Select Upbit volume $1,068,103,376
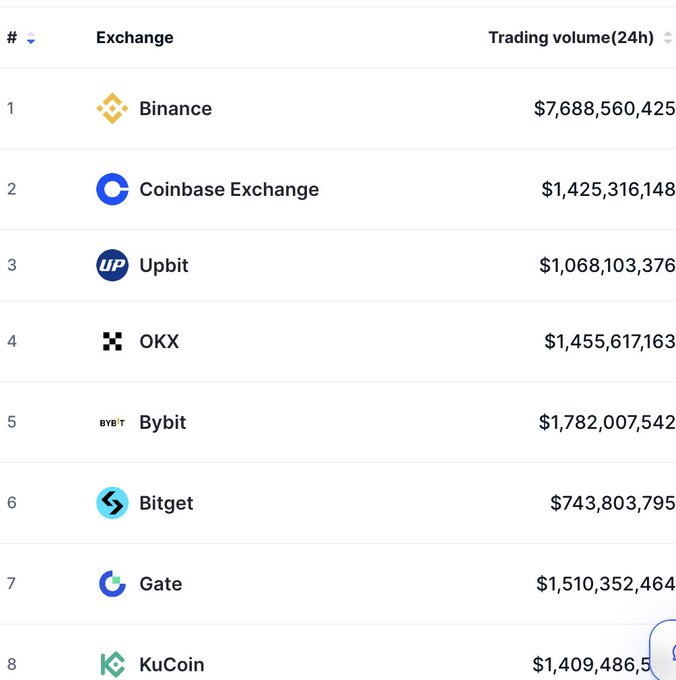 coord(607,265)
